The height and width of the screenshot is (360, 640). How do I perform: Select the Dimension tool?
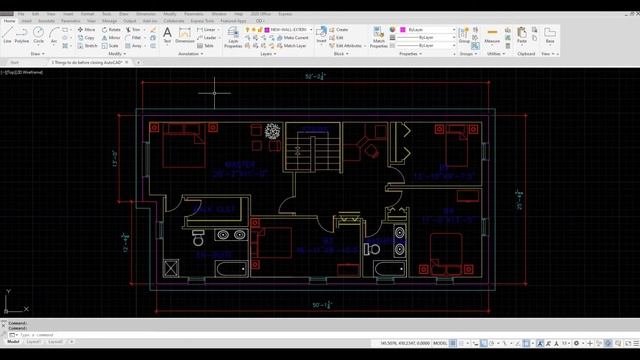185,35
